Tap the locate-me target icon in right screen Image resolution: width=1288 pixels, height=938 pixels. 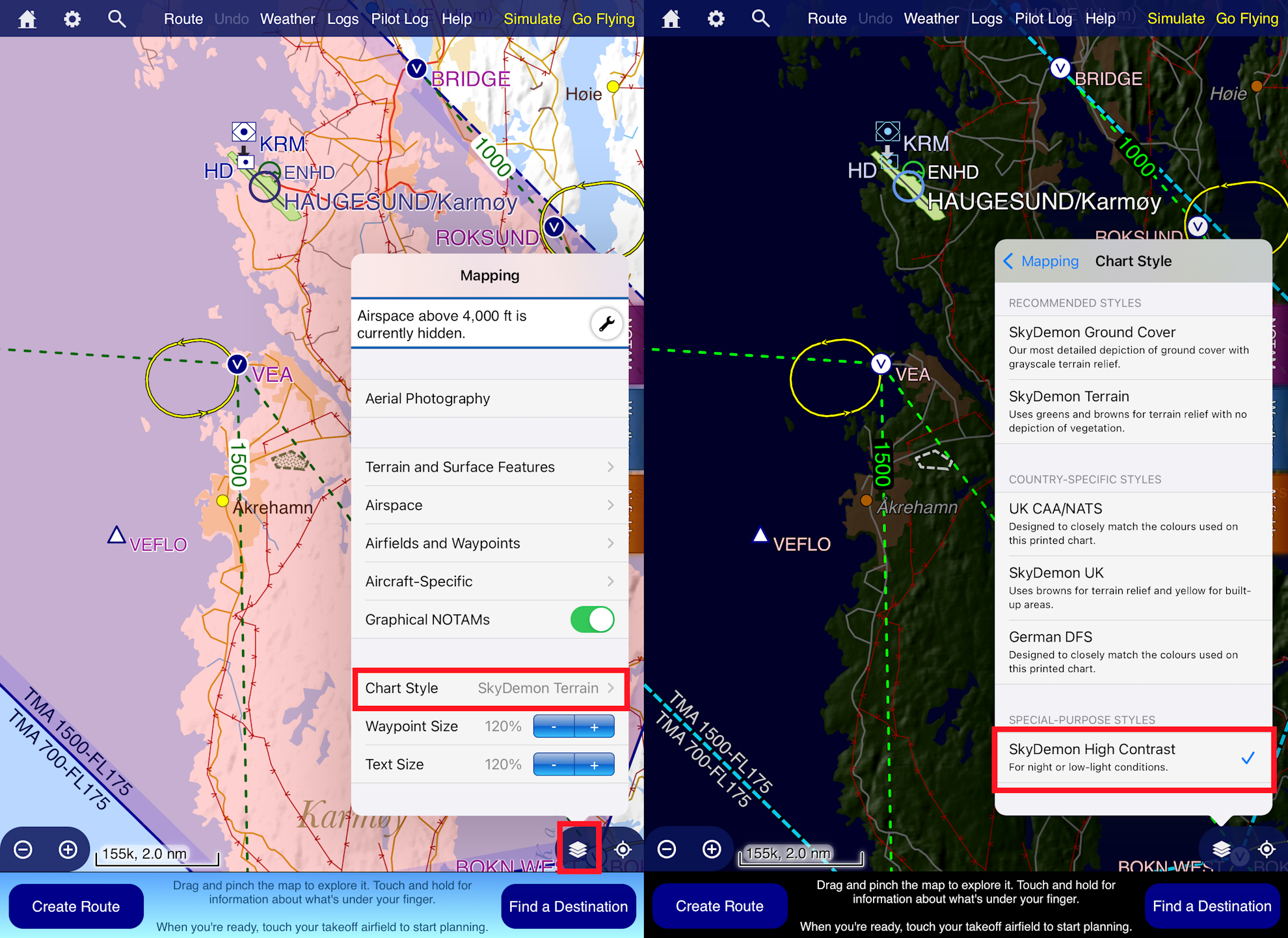click(1267, 849)
